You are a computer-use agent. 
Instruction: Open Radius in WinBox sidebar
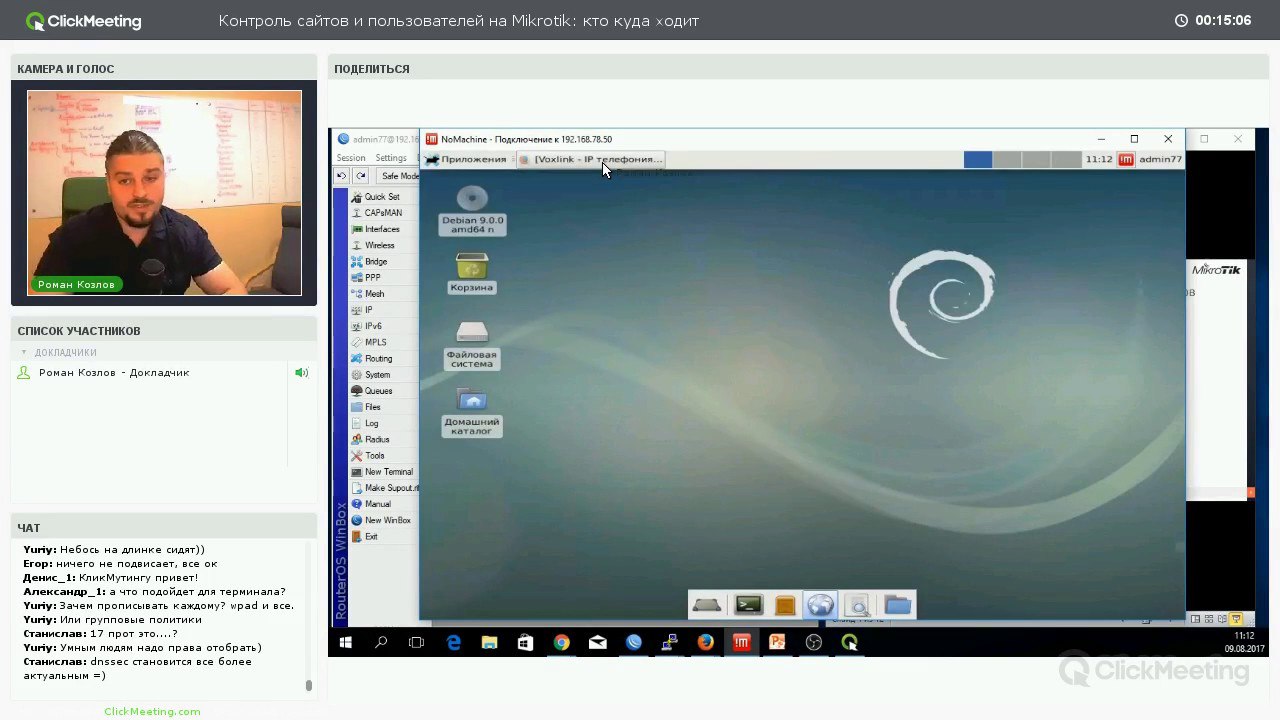point(371,439)
